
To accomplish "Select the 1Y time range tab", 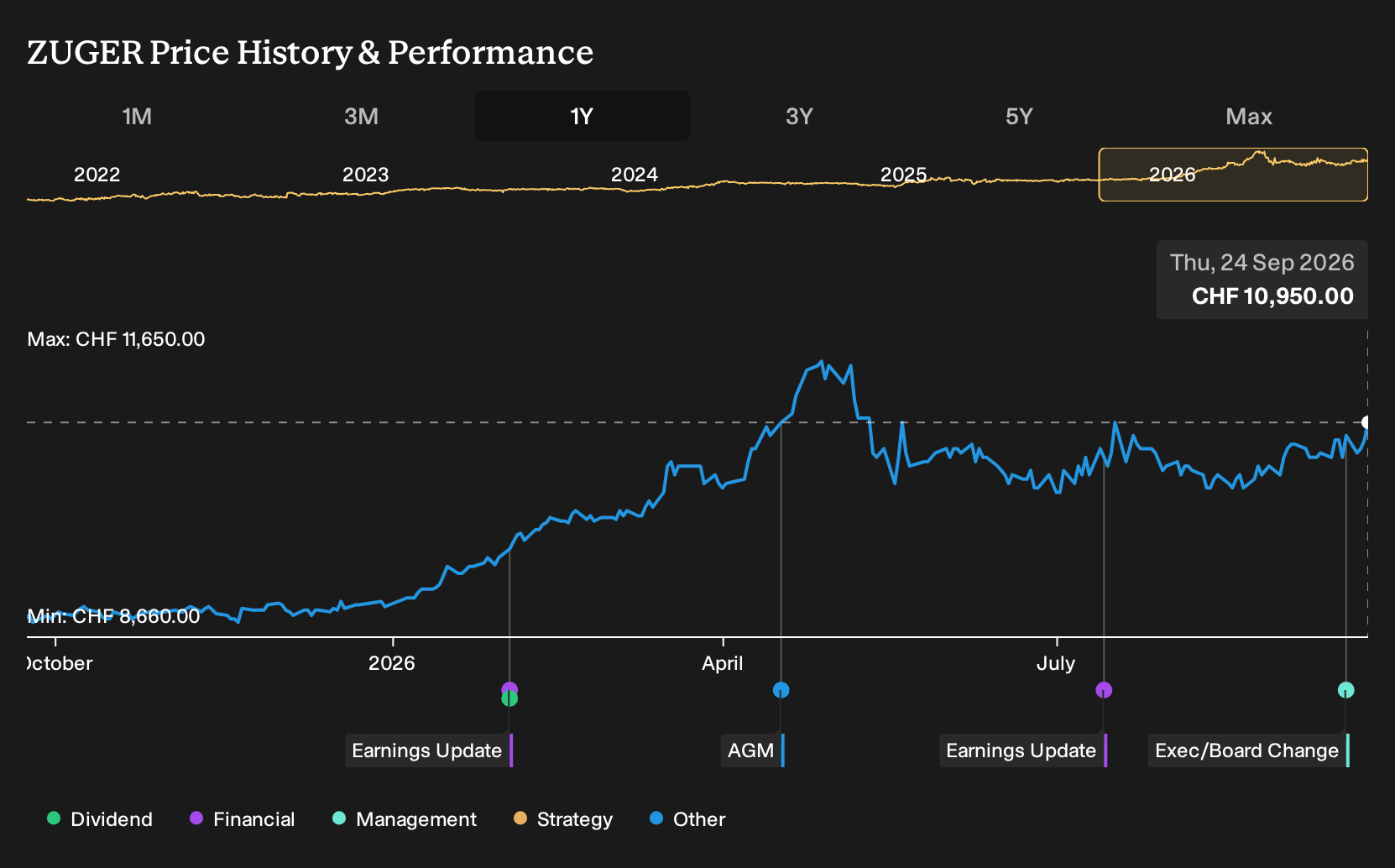I will 583,116.
